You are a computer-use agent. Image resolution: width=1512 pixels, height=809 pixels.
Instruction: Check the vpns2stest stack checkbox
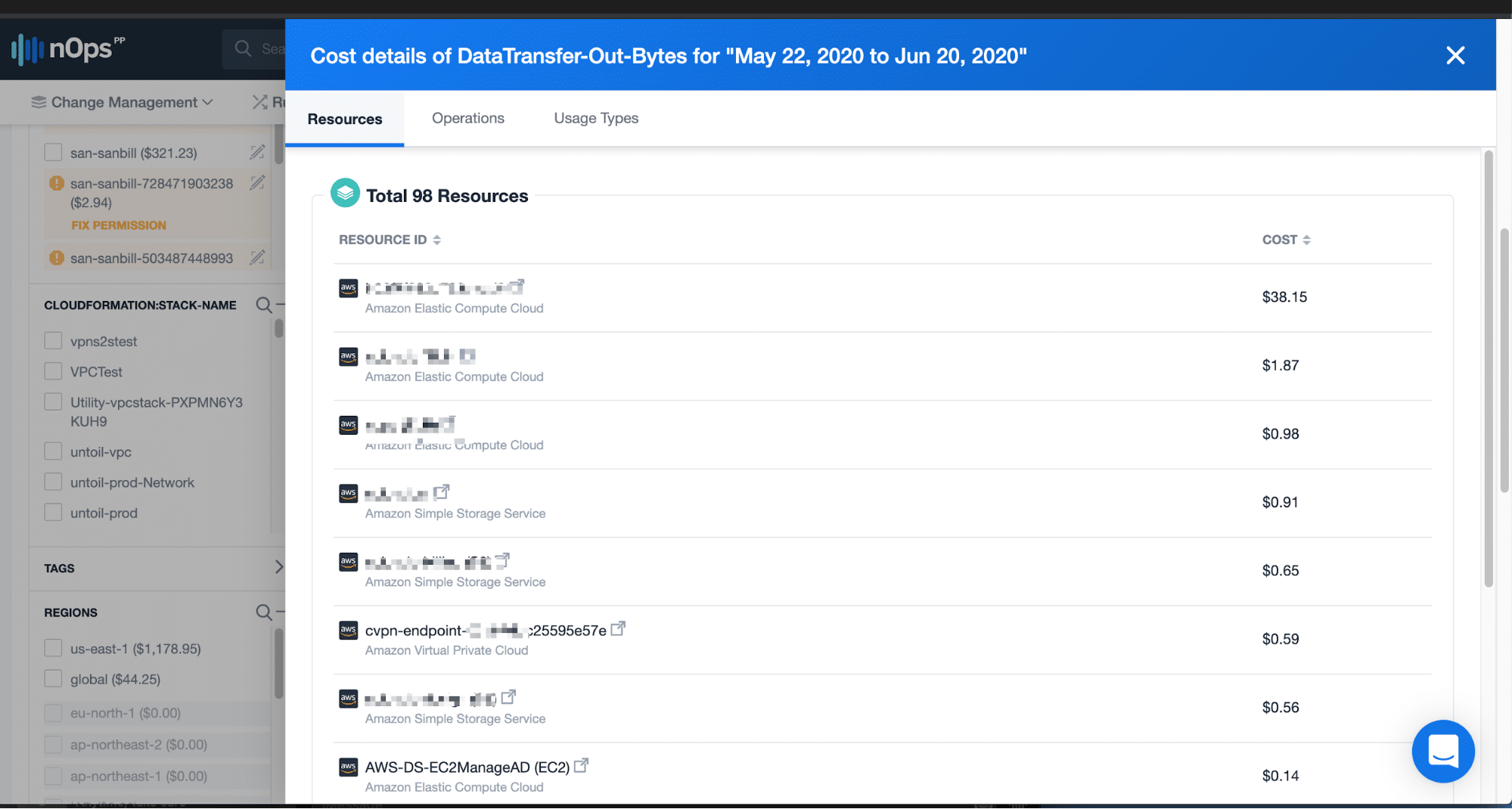click(x=53, y=341)
